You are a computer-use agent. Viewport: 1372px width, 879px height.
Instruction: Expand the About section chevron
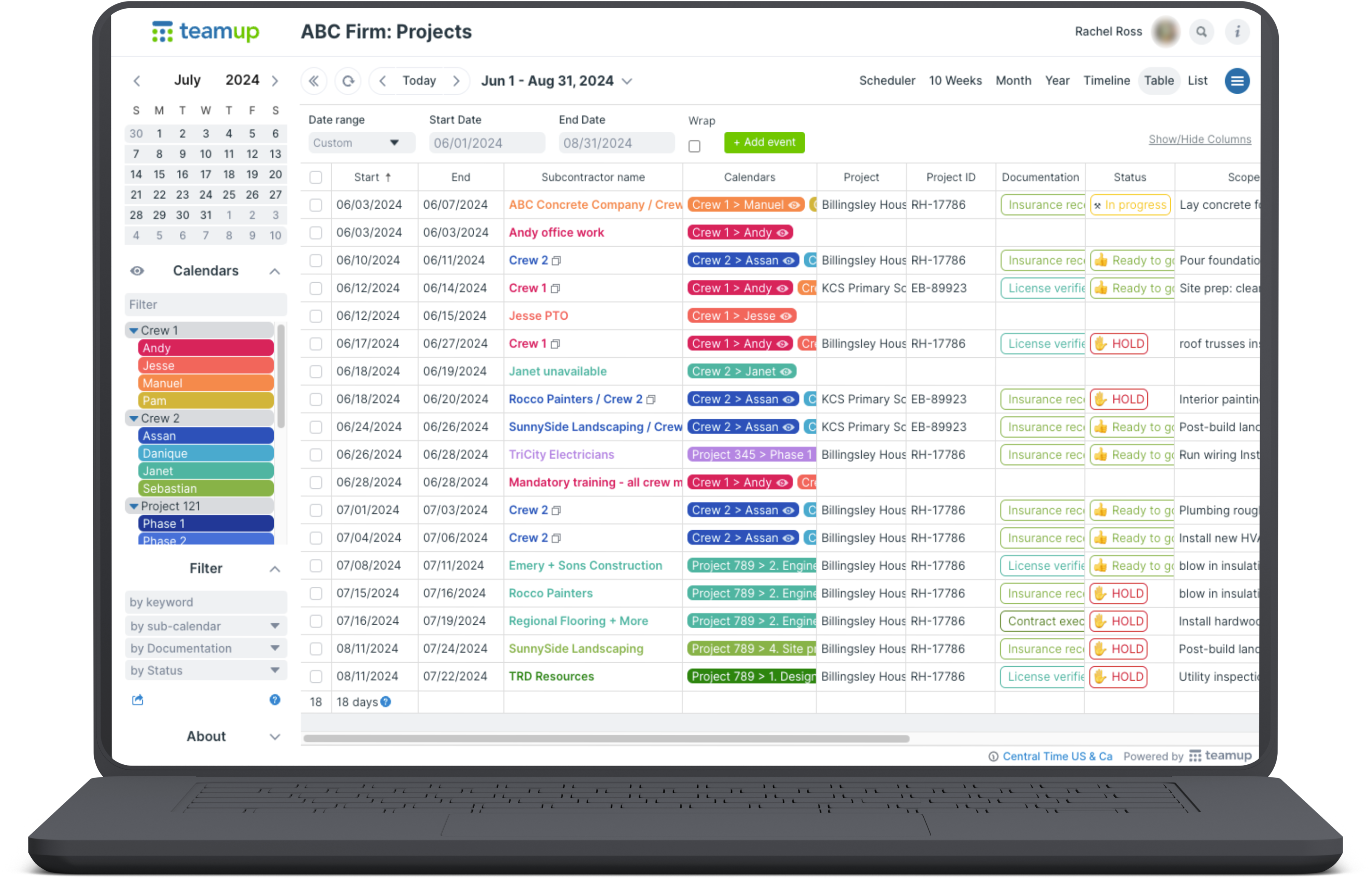[x=274, y=737]
